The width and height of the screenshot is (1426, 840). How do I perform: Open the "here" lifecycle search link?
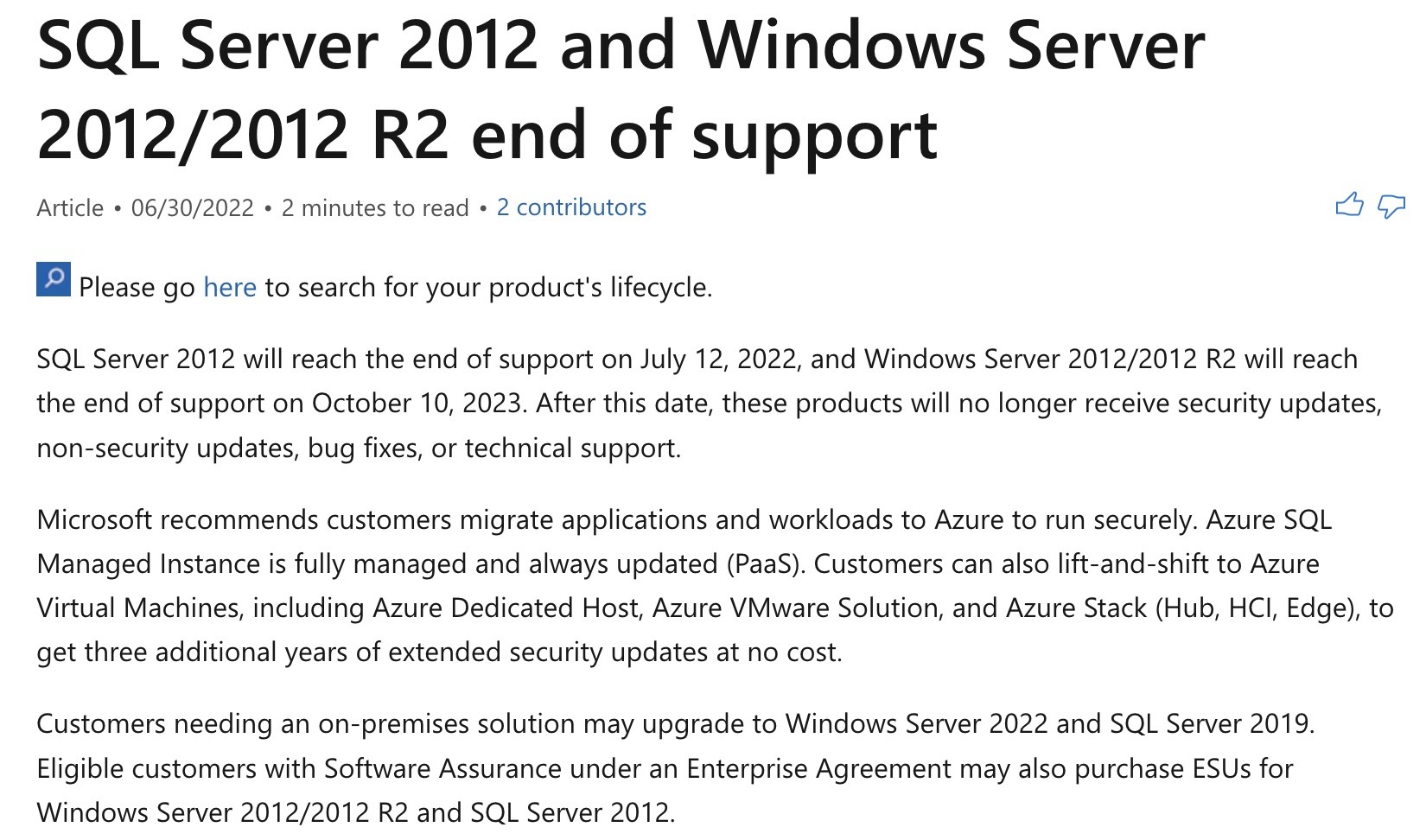coord(230,287)
